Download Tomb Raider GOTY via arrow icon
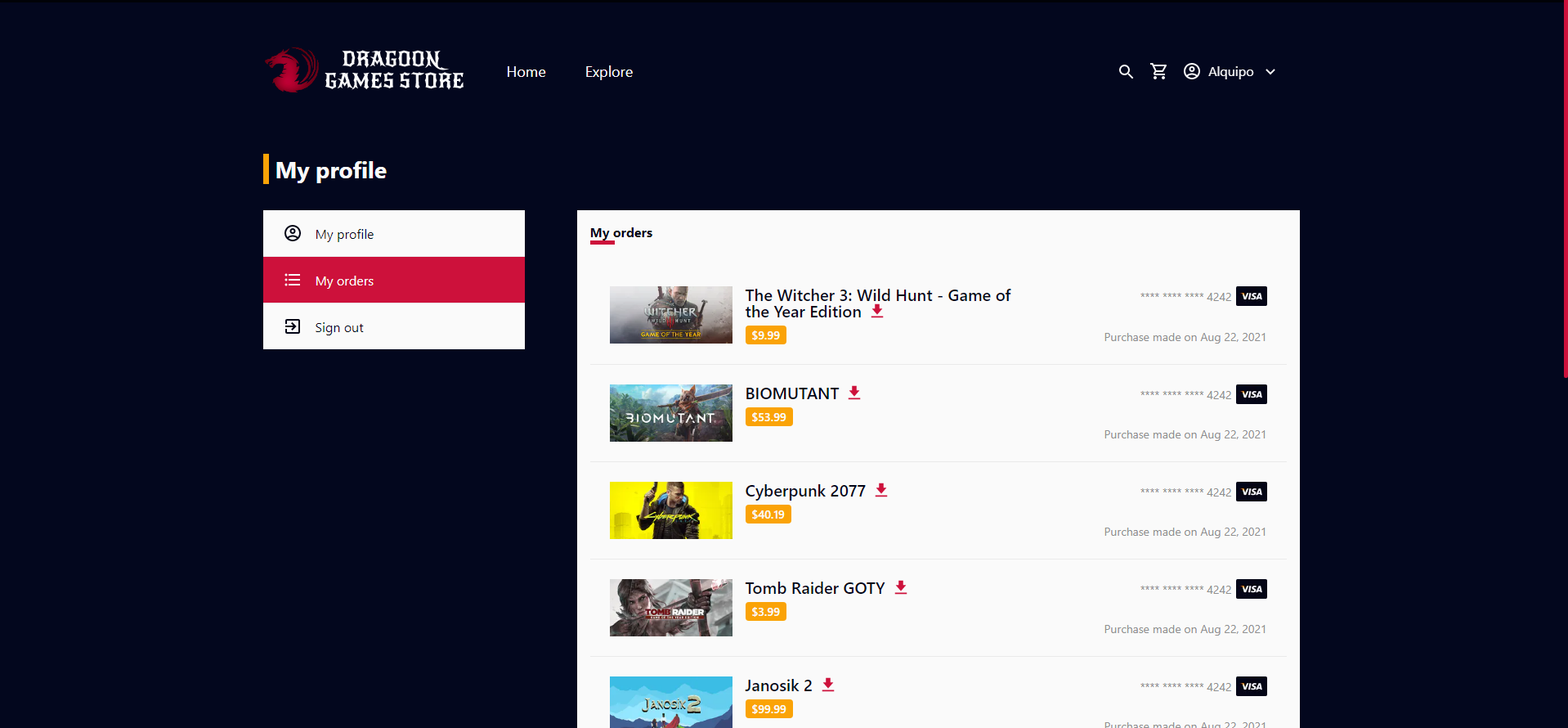The image size is (1568, 728). [x=901, y=587]
